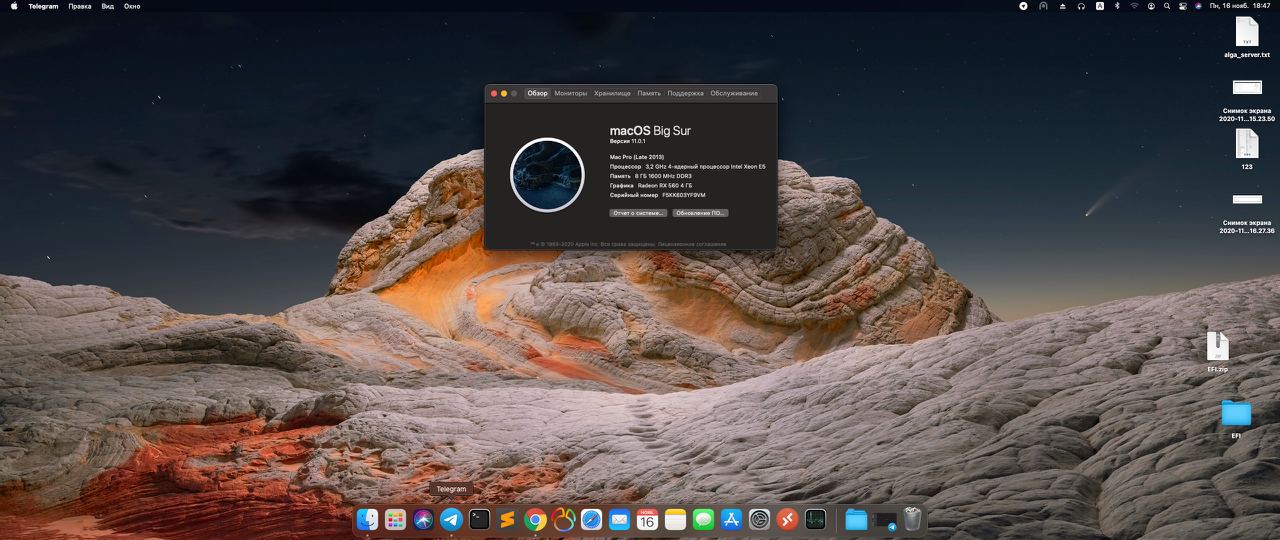Open the headphones menu bar icon
The width and height of the screenshot is (1280, 540).
point(1081,6)
